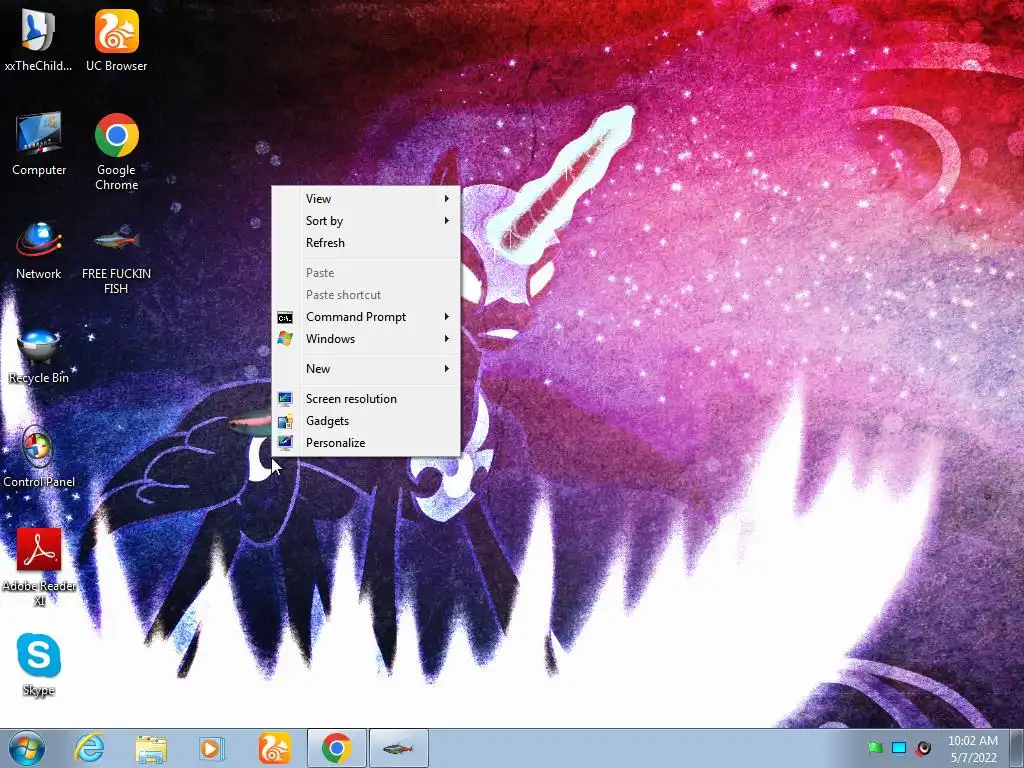
Task: Open the Windows Start menu orb
Action: (x=27, y=748)
